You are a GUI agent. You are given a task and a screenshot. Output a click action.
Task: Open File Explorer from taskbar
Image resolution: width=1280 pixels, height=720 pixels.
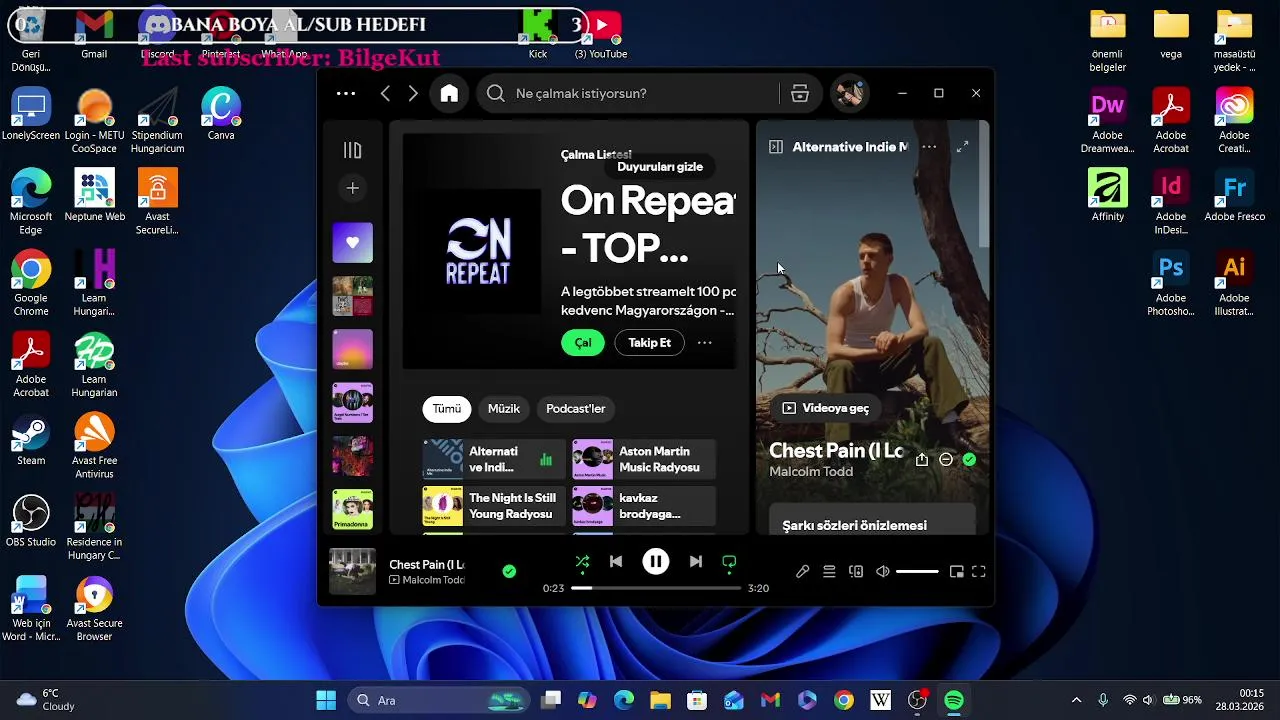tap(660, 700)
